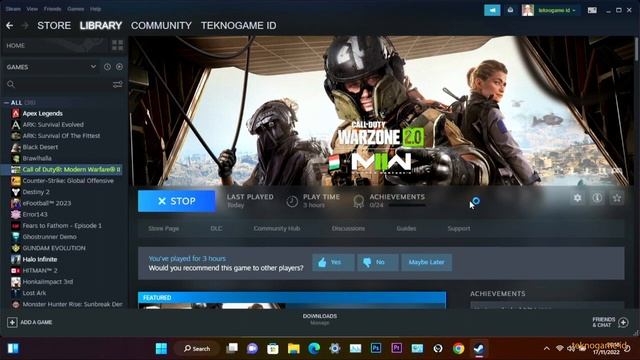Switch to Big Picture mode icon

(x=592, y=10)
